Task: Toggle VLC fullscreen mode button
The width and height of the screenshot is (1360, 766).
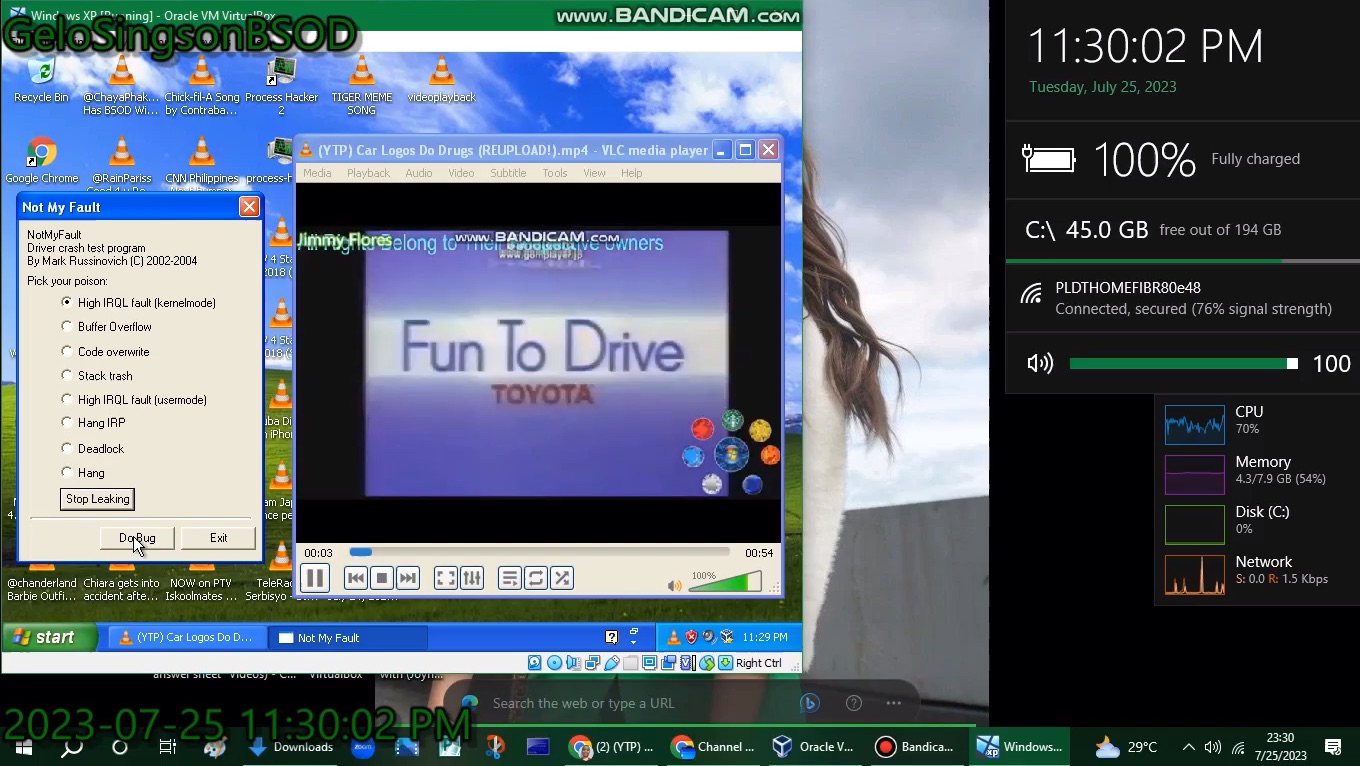Action: point(446,578)
